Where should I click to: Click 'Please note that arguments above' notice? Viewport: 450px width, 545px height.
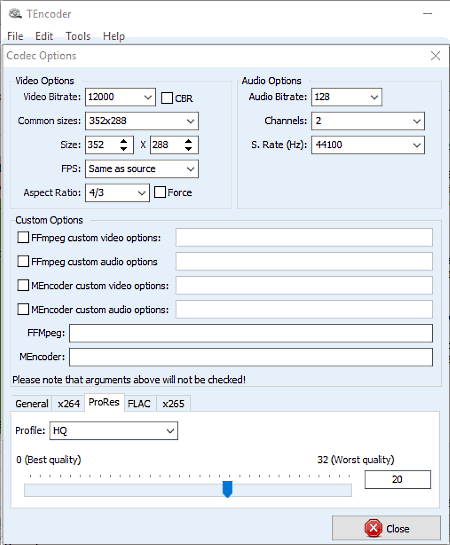[129, 380]
